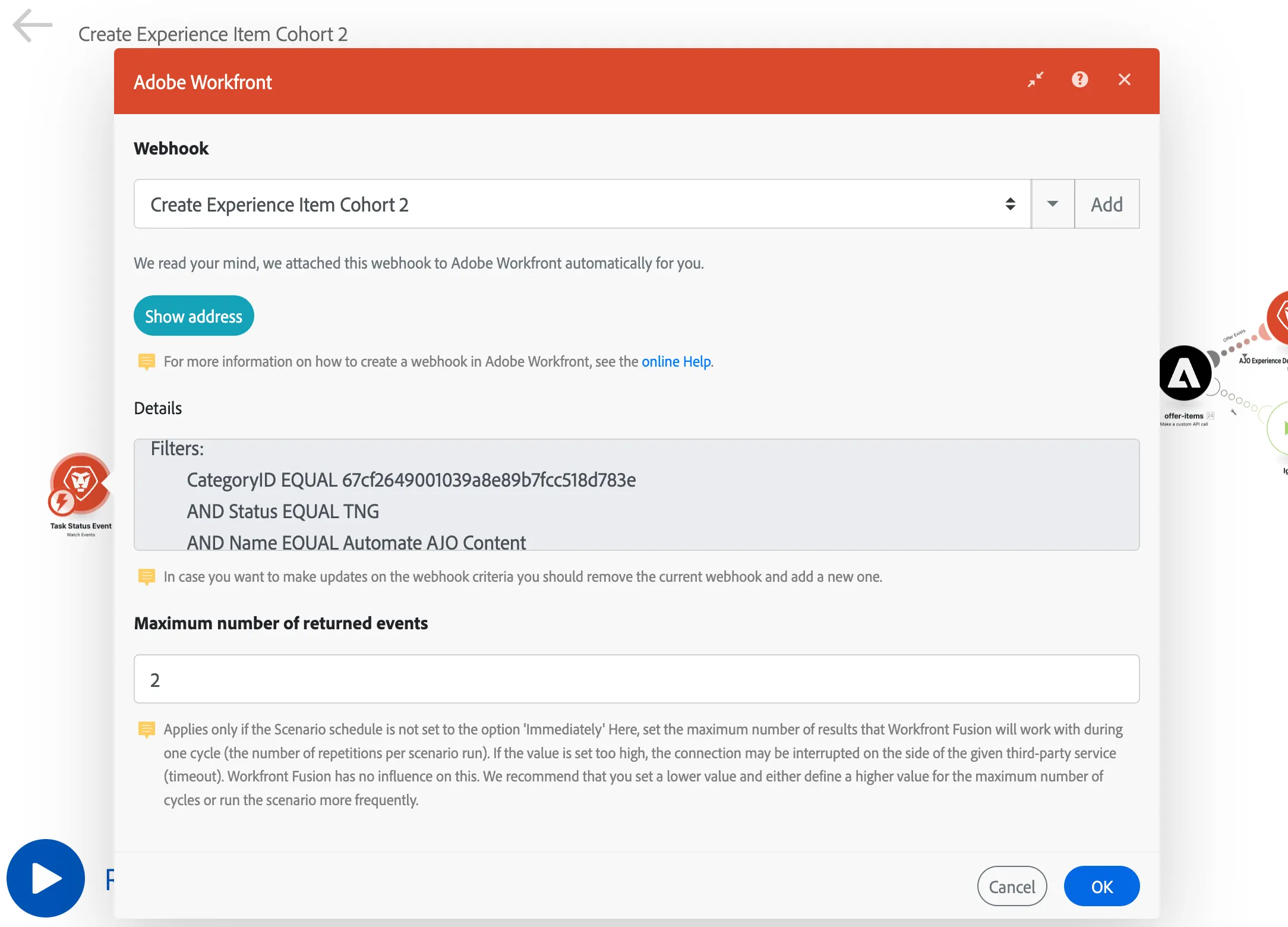Image resolution: width=1288 pixels, height=927 pixels.
Task: Click the 'Maximum number of returned events' label
Action: (x=281, y=623)
